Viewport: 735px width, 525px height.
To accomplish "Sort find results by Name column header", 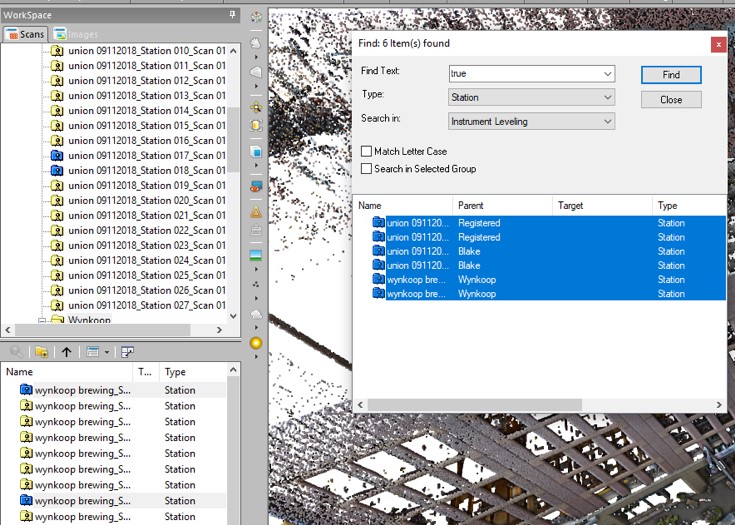I will tap(403, 205).
